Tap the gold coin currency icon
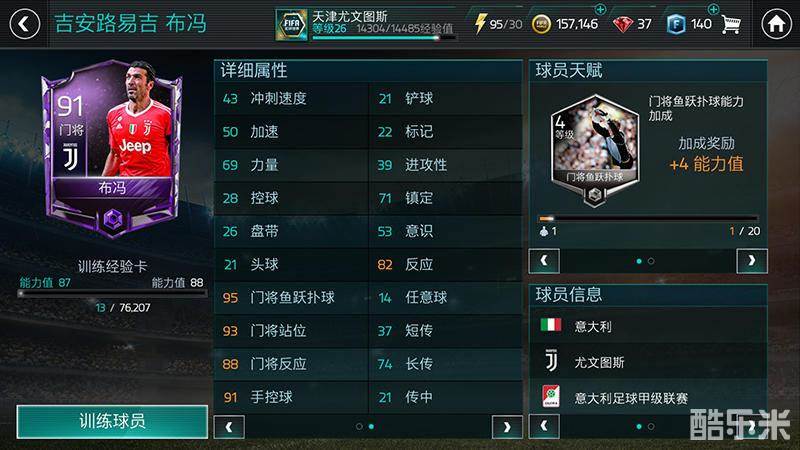 coord(541,24)
